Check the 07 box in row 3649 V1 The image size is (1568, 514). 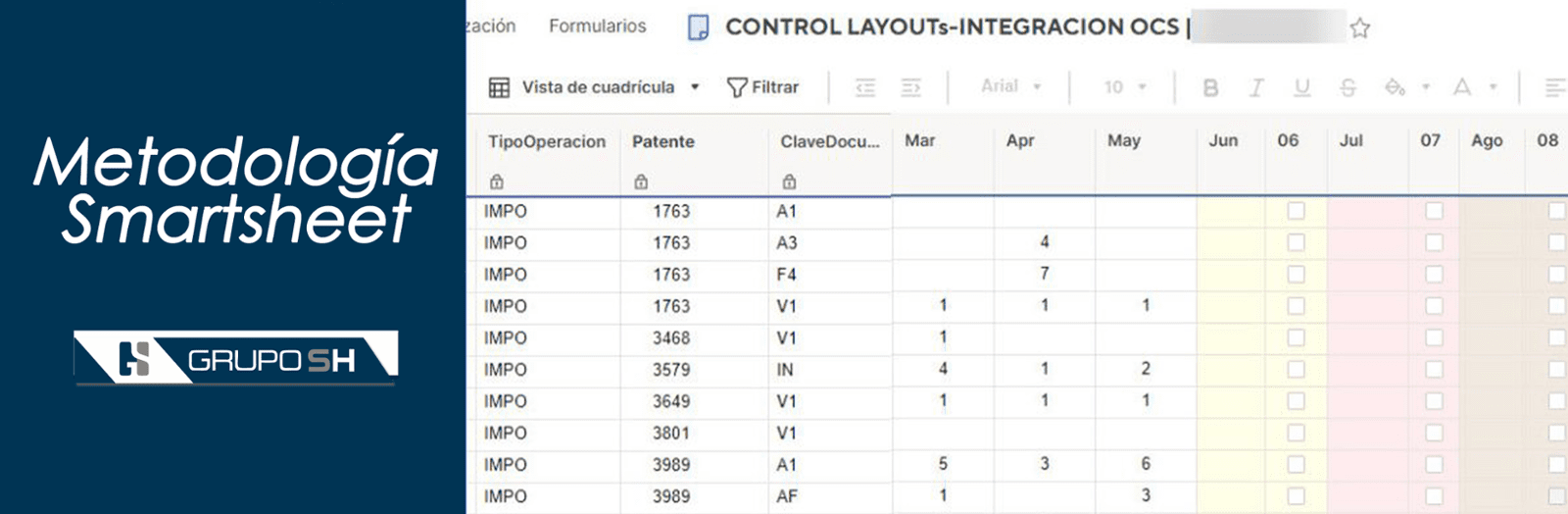pos(1434,400)
